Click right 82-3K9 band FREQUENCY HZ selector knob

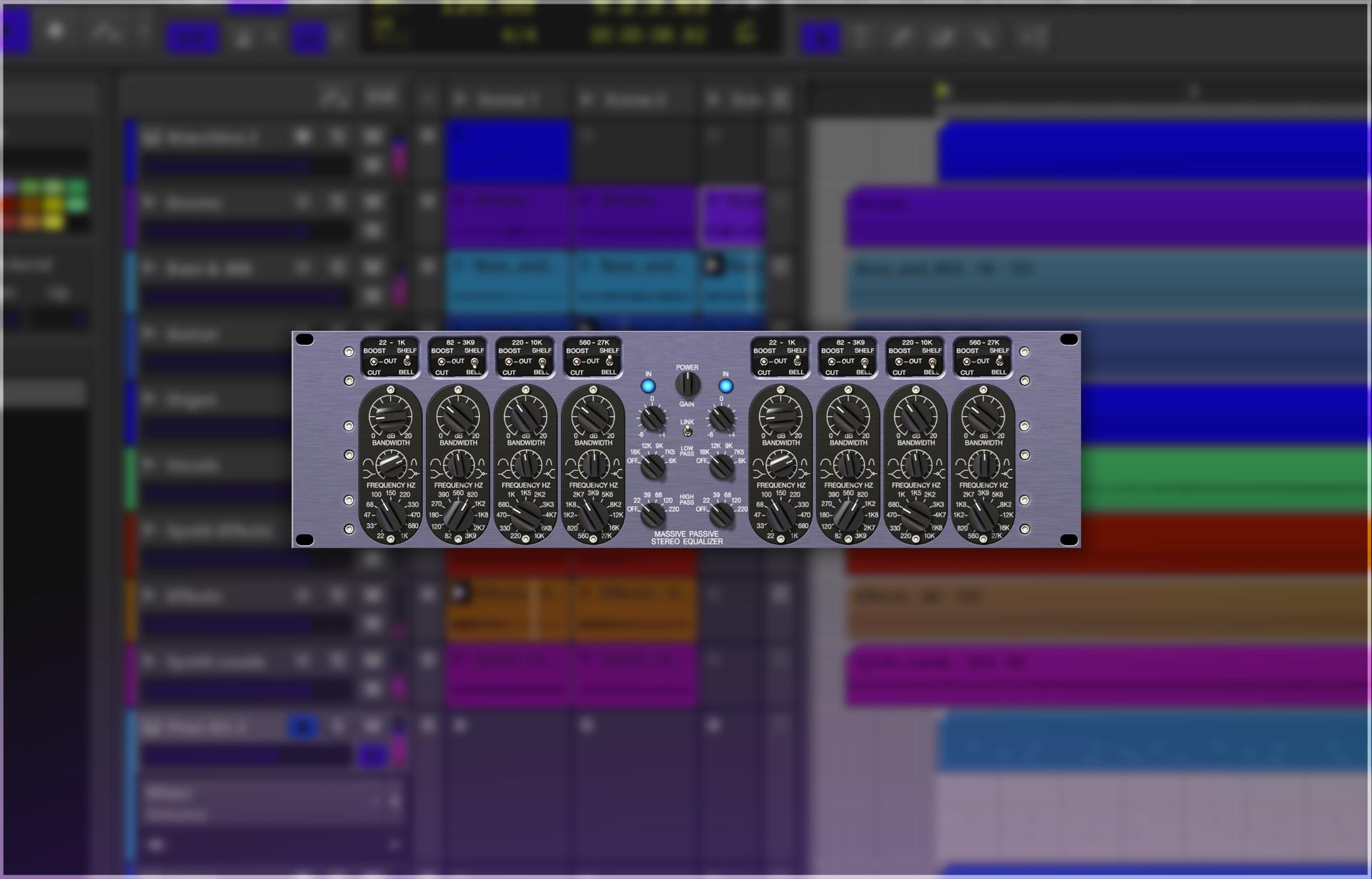848,515
